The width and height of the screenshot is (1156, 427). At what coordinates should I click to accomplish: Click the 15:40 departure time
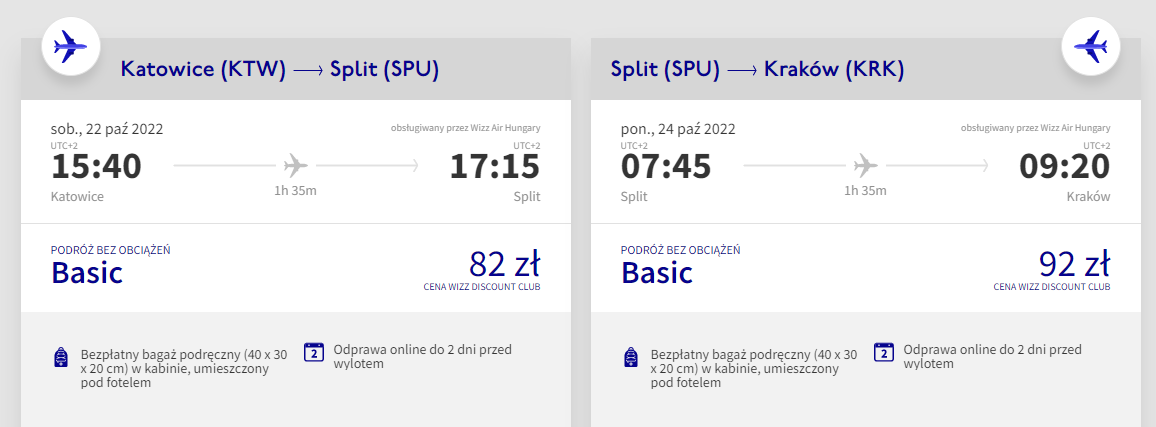[96, 166]
